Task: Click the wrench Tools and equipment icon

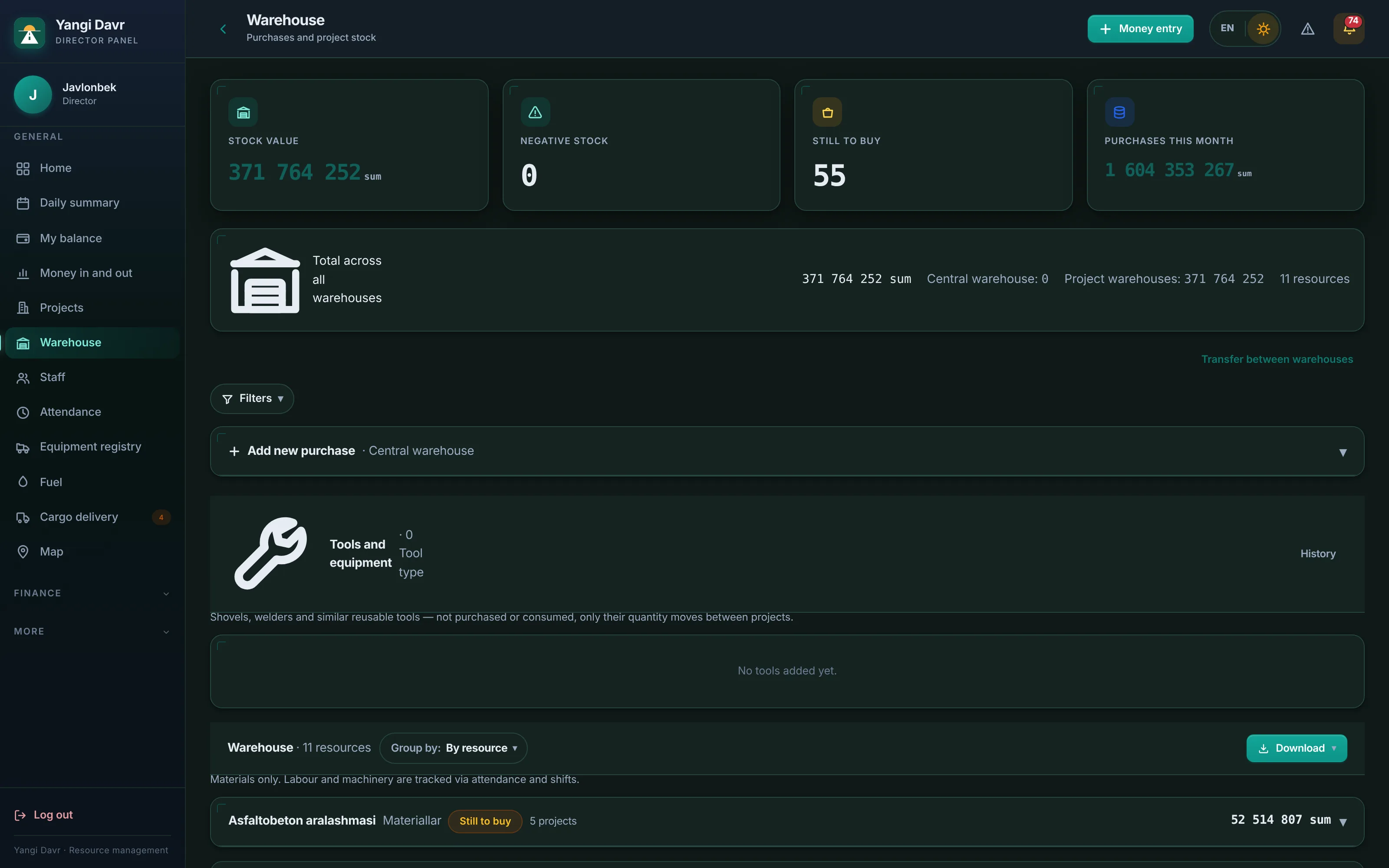Action: [270, 553]
